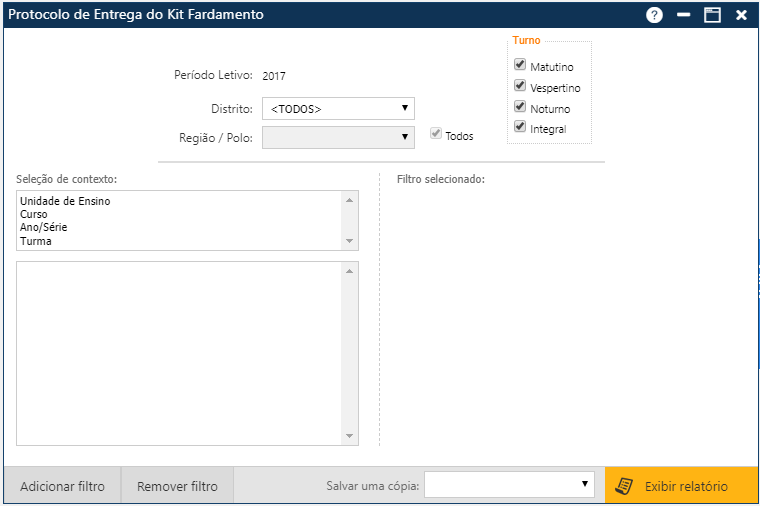Select Unidade de Ensino in context list
760x506 pixels.
pos(65,201)
